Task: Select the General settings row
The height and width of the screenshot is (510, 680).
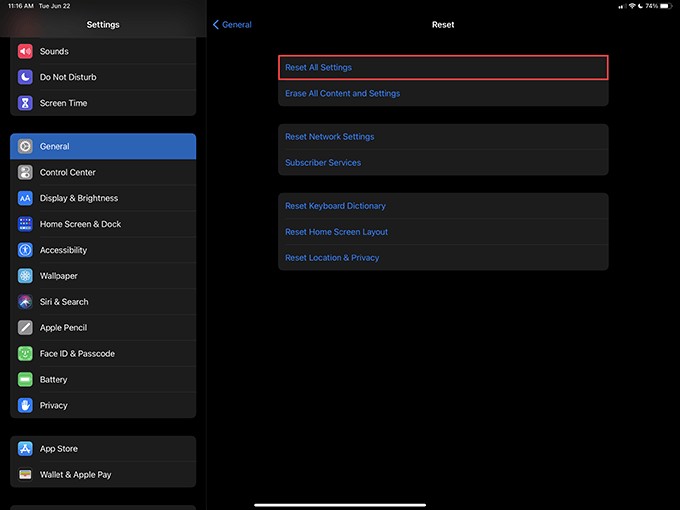Action: (x=103, y=146)
